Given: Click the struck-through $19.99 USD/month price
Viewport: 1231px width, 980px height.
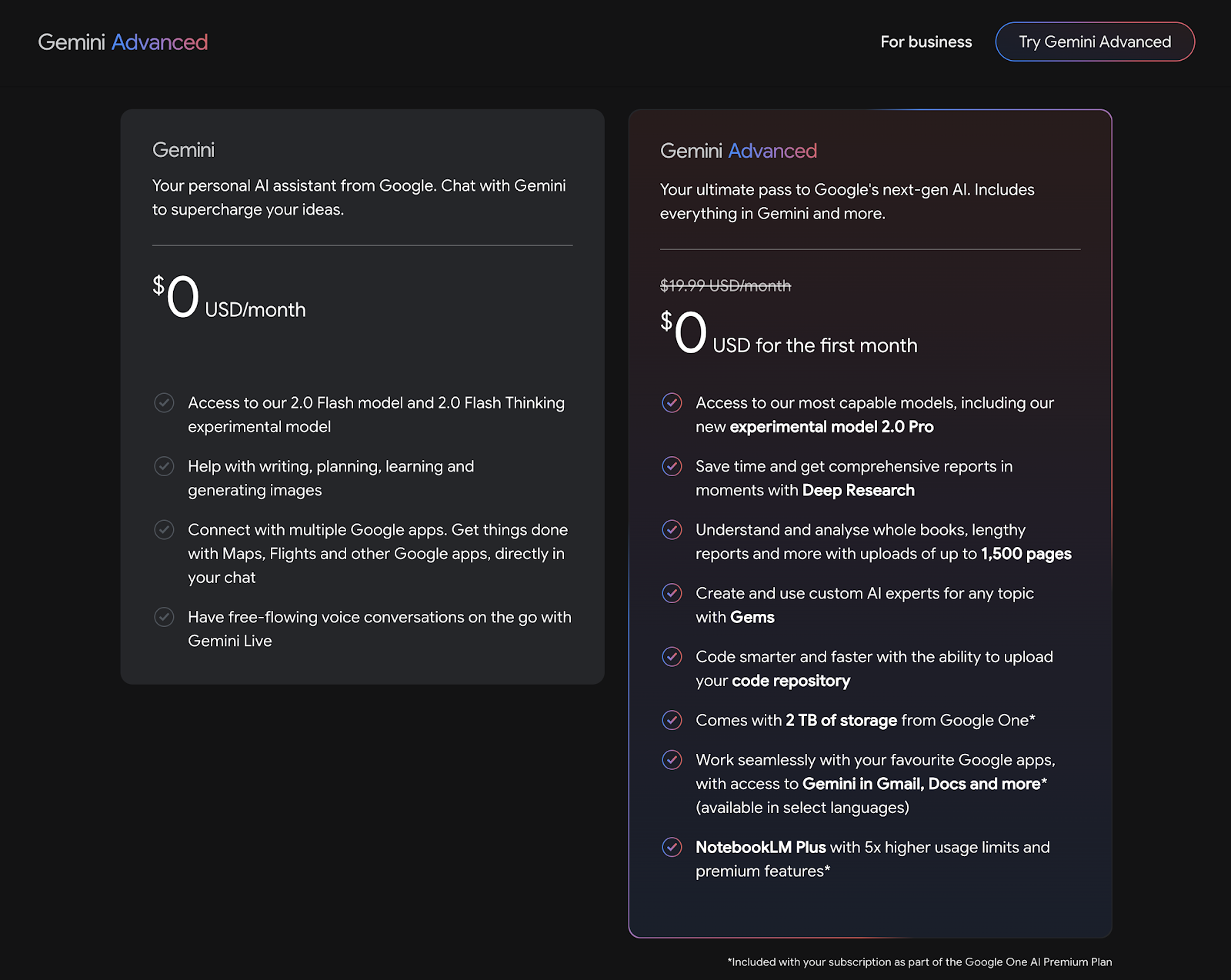Looking at the screenshot, I should [725, 286].
